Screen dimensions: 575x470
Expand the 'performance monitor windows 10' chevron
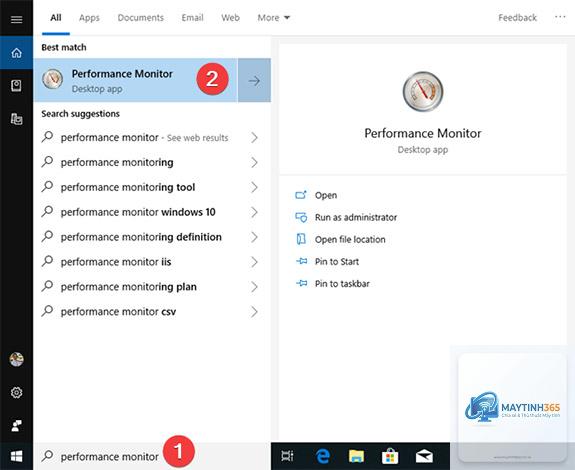[254, 212]
